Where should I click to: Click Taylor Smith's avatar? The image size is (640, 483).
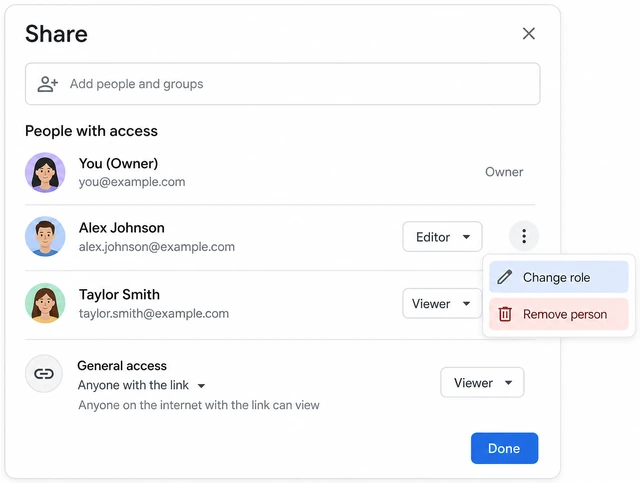coord(45,303)
